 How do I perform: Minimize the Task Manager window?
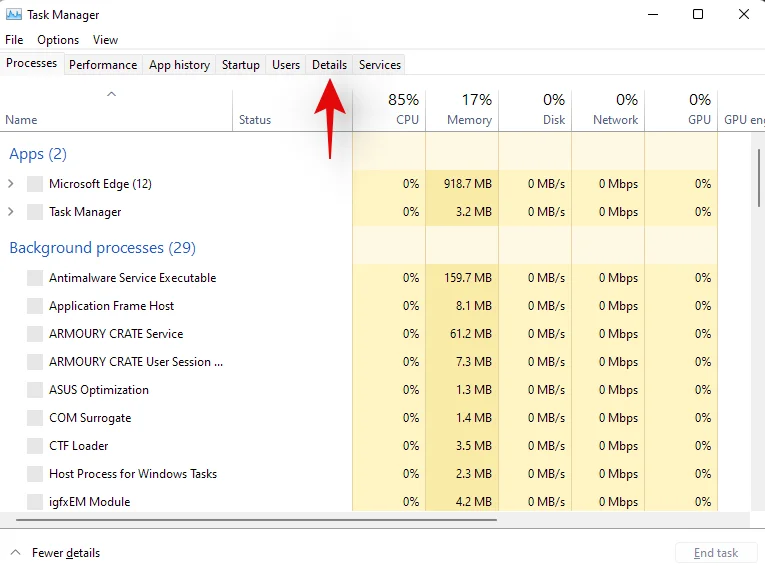(653, 14)
